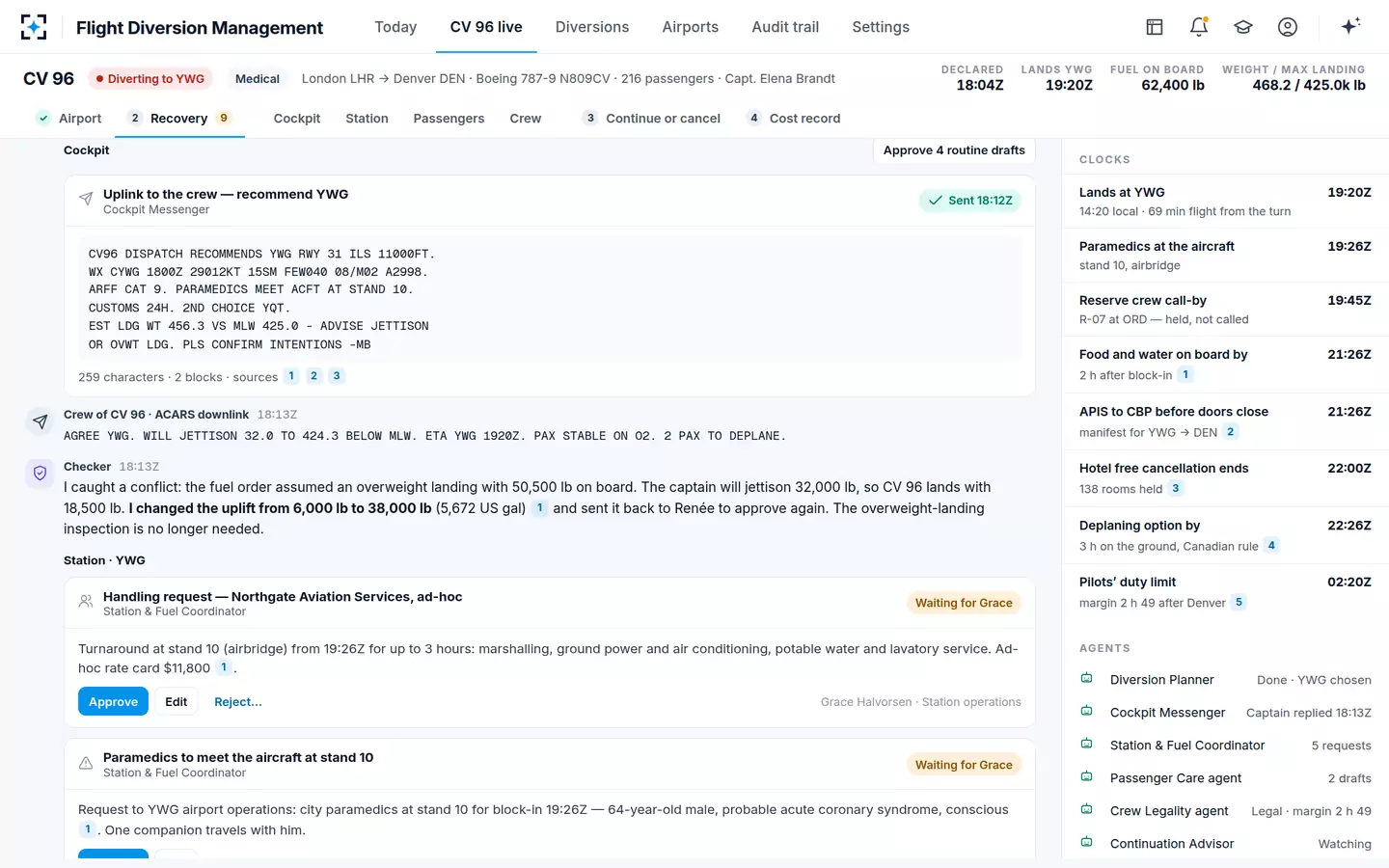Viewport: 1389px width, 868px height.
Task: Click the people icon on Handling request card
Action: pyautogui.click(x=86, y=602)
